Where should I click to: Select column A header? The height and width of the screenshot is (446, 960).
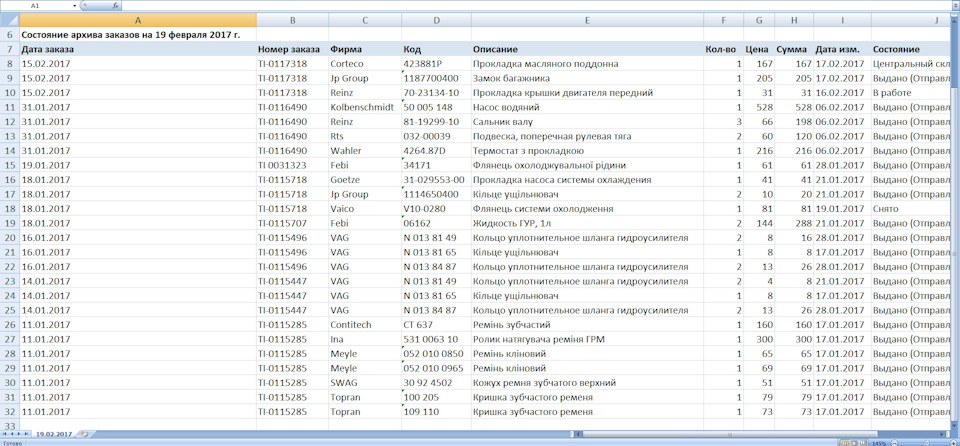(138, 20)
